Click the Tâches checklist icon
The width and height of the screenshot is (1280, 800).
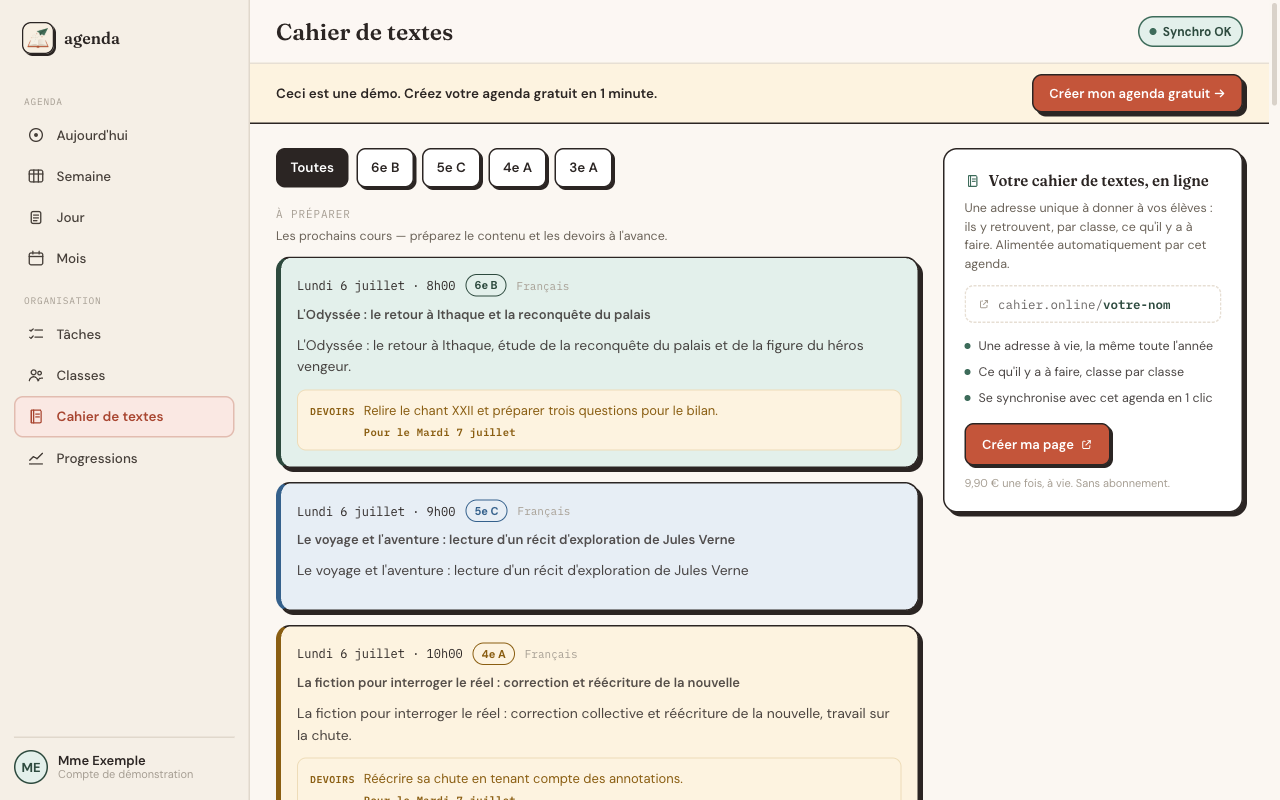[x=36, y=334]
